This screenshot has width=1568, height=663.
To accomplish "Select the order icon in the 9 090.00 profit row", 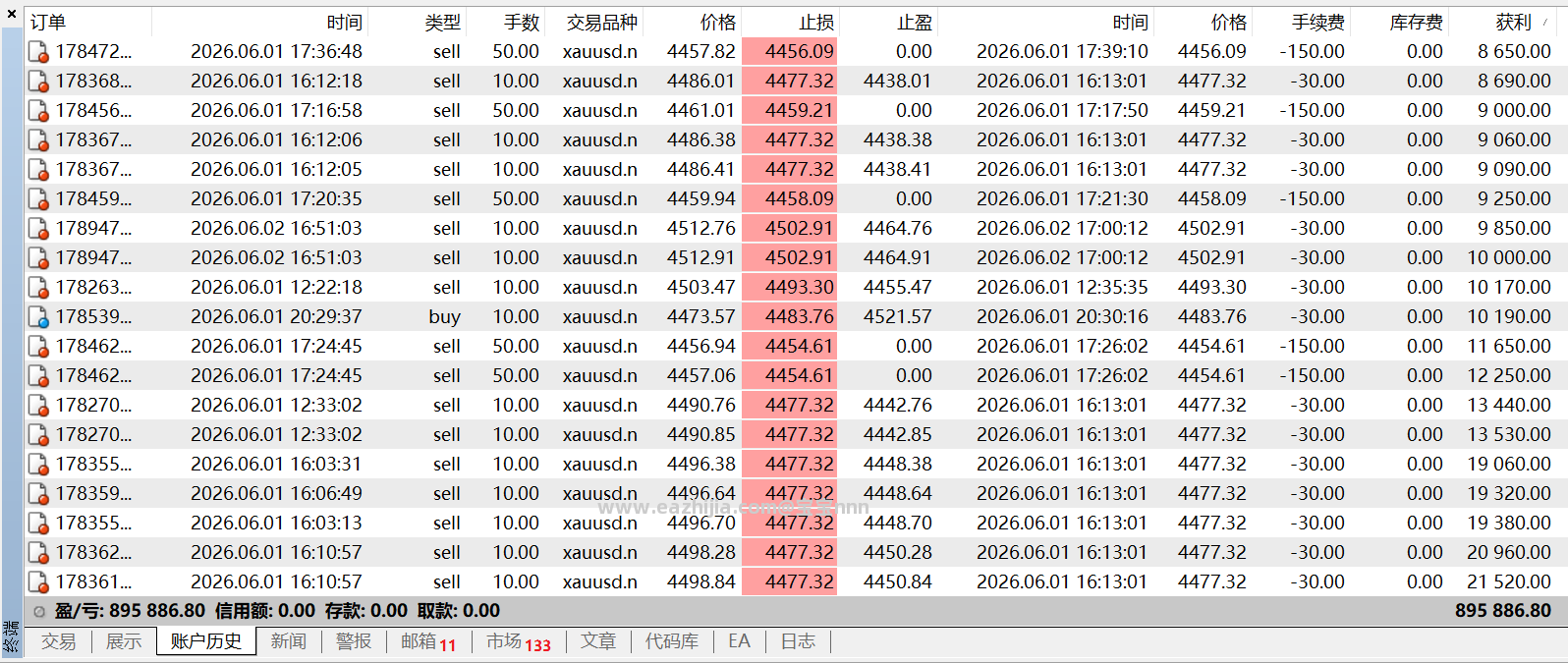I will pyautogui.click(x=38, y=169).
